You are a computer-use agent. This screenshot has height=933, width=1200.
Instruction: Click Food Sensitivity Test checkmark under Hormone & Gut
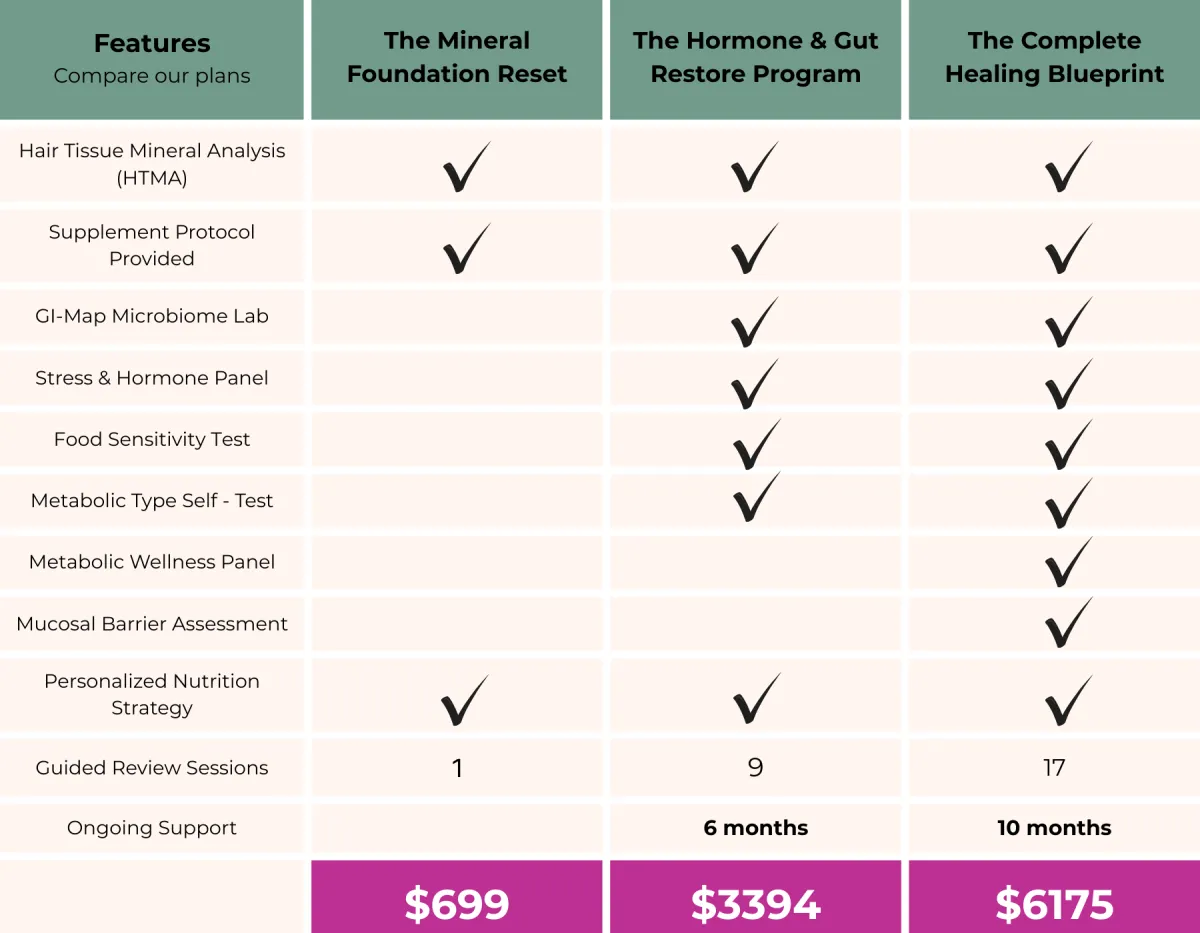tap(755, 445)
